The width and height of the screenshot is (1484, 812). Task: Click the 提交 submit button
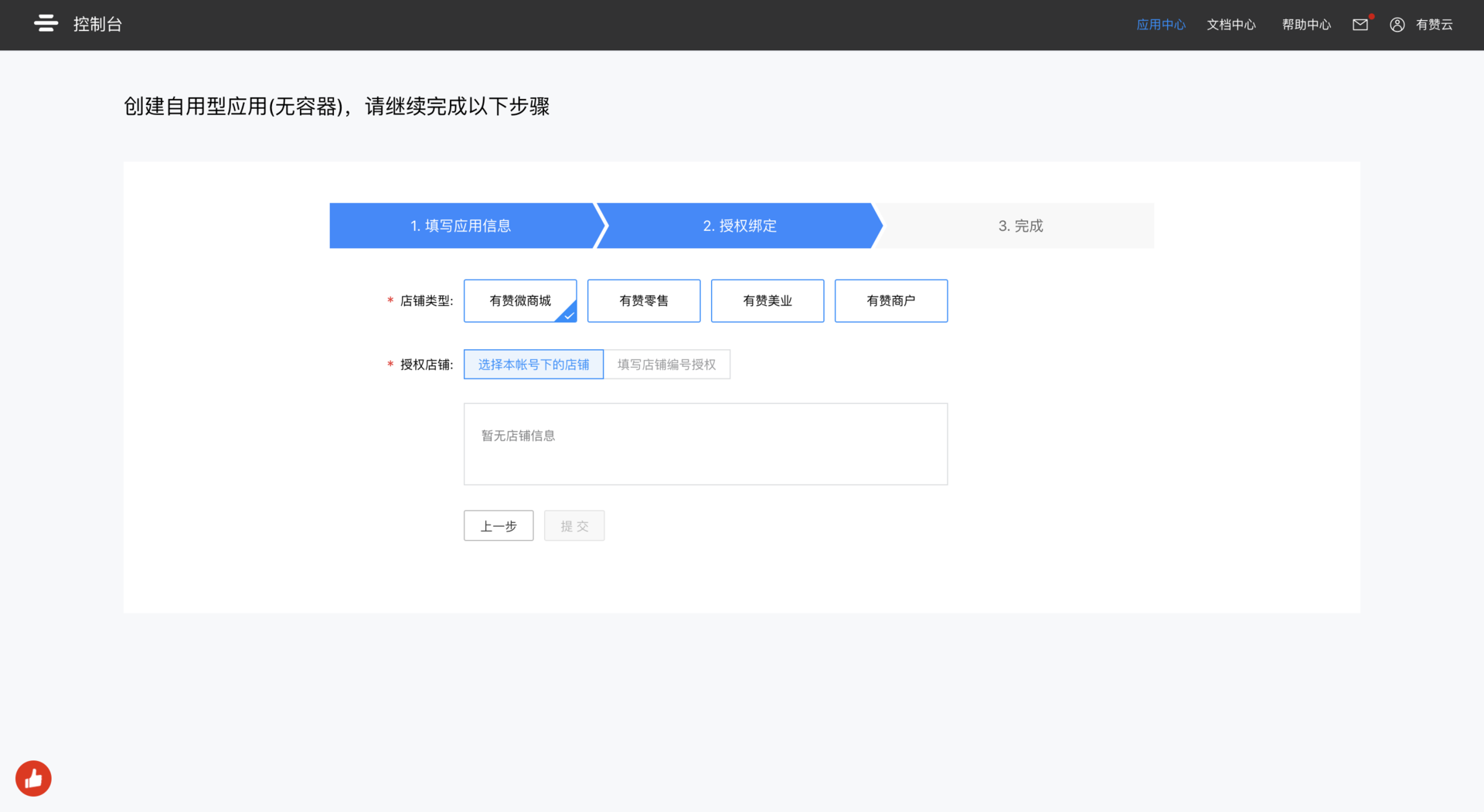pos(574,525)
